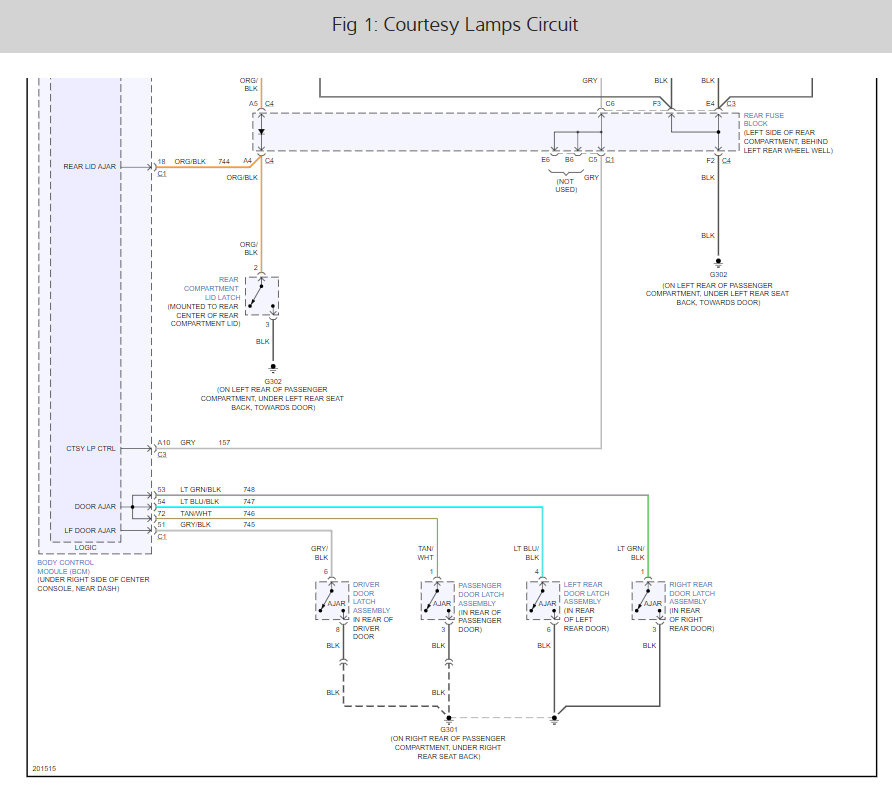Click the '(NOT USED)' note under E6 B6
Viewport: 892px width, 789px height.
tap(566, 186)
